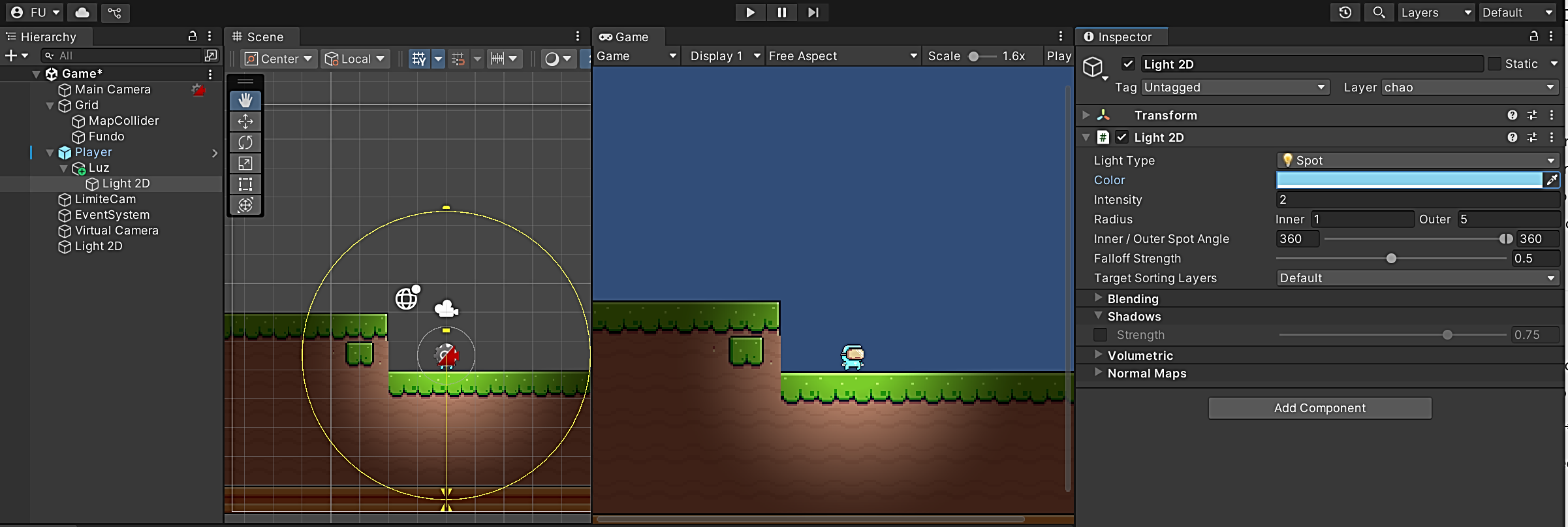Select the Rotate tool
Viewport: 1568px width, 527px height.
click(x=245, y=142)
